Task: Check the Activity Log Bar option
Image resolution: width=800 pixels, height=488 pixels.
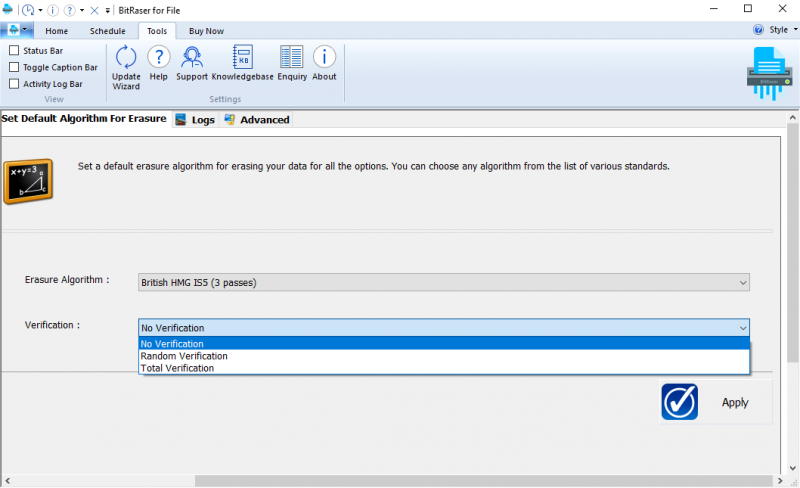Action: [x=14, y=84]
